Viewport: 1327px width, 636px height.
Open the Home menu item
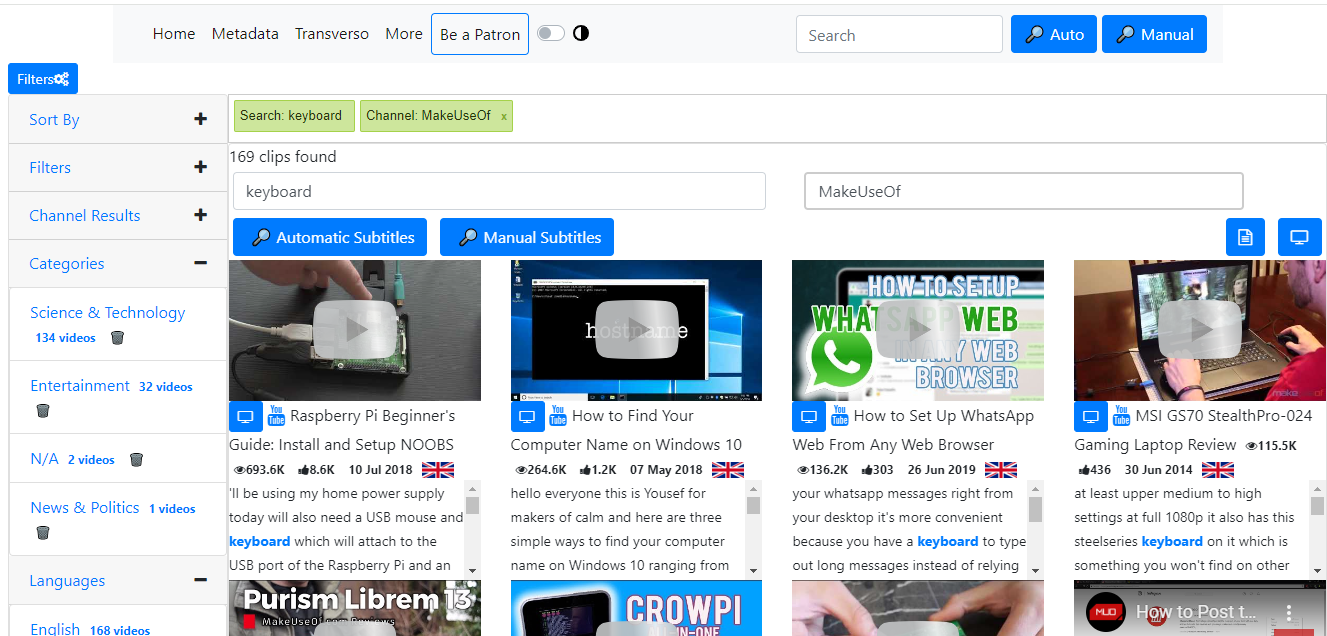[174, 34]
